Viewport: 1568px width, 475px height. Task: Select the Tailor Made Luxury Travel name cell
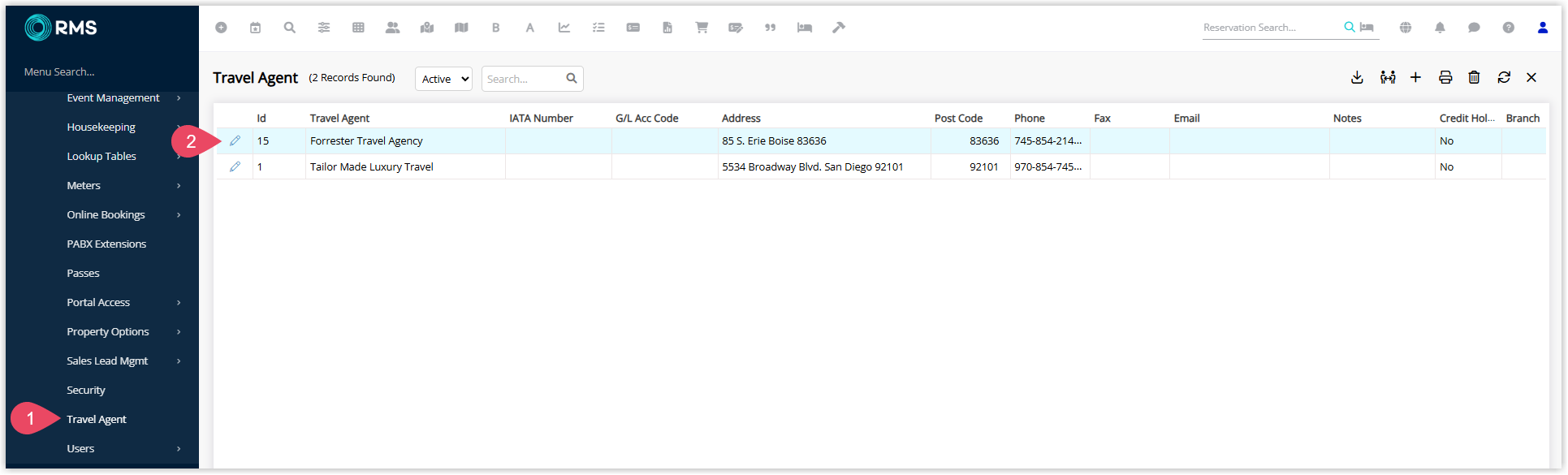(x=405, y=166)
